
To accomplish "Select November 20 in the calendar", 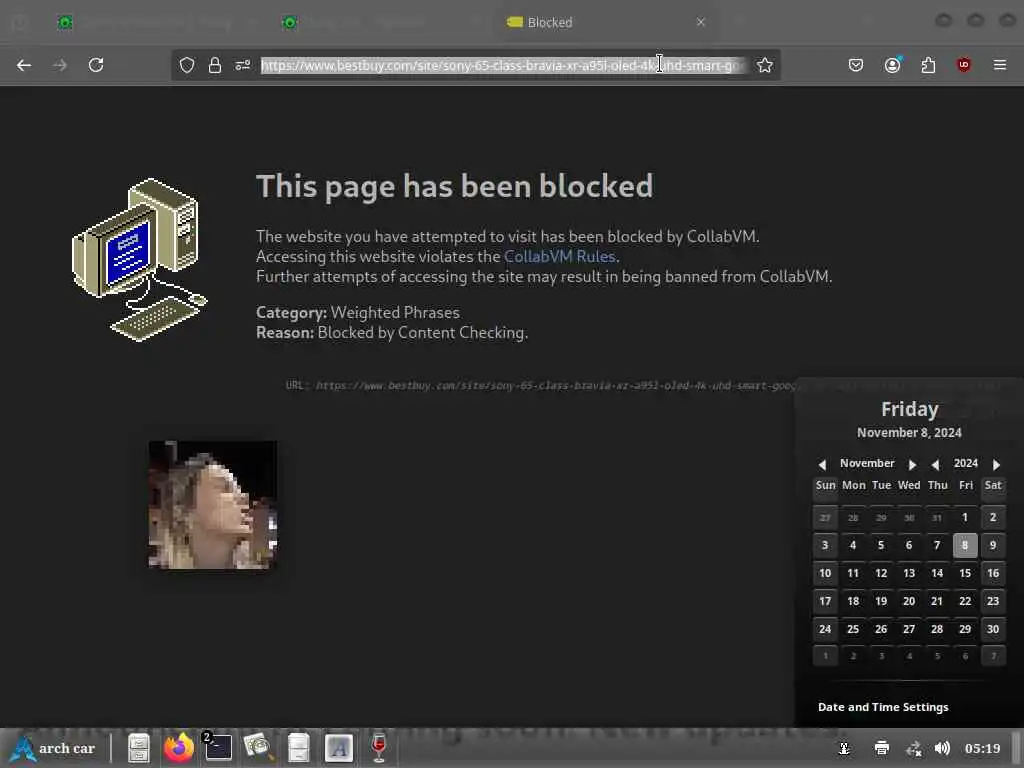I will (909, 601).
